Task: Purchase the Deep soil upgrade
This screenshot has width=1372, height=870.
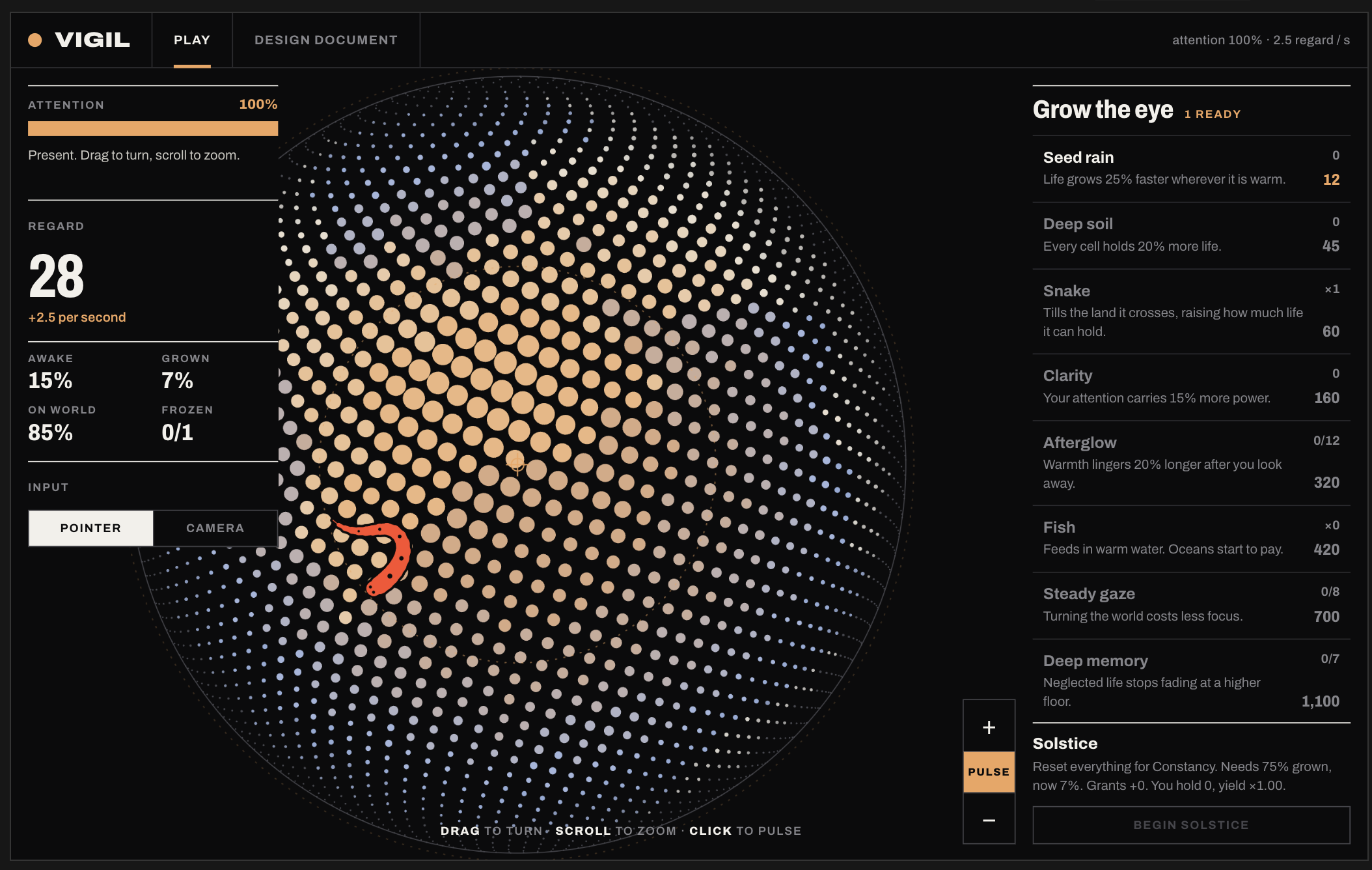Action: pyautogui.click(x=1191, y=235)
